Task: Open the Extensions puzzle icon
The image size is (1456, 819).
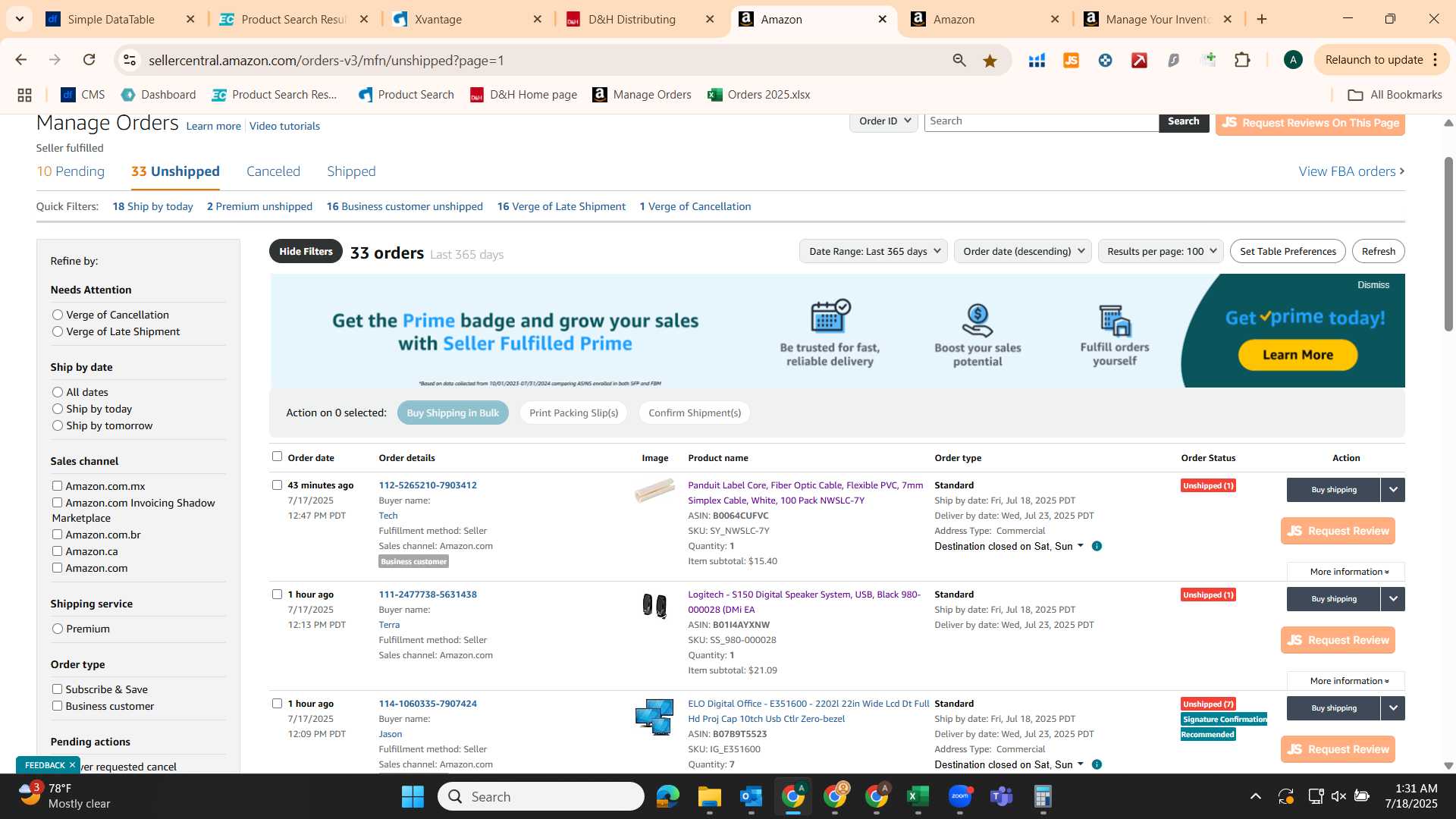Action: click(x=1242, y=60)
